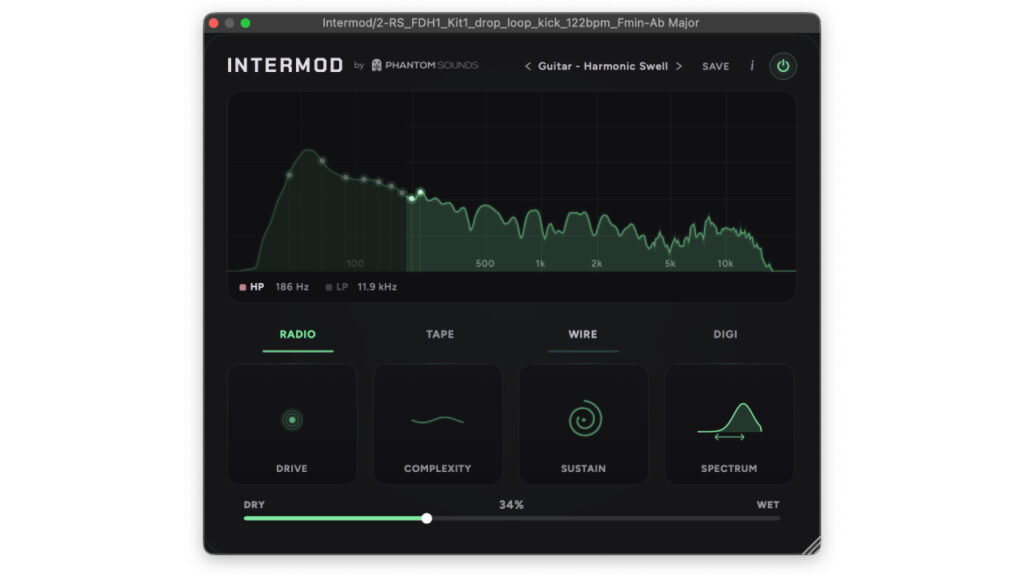This screenshot has height=576, width=1024.
Task: Click the Complexity wave icon
Action: [x=437, y=420]
